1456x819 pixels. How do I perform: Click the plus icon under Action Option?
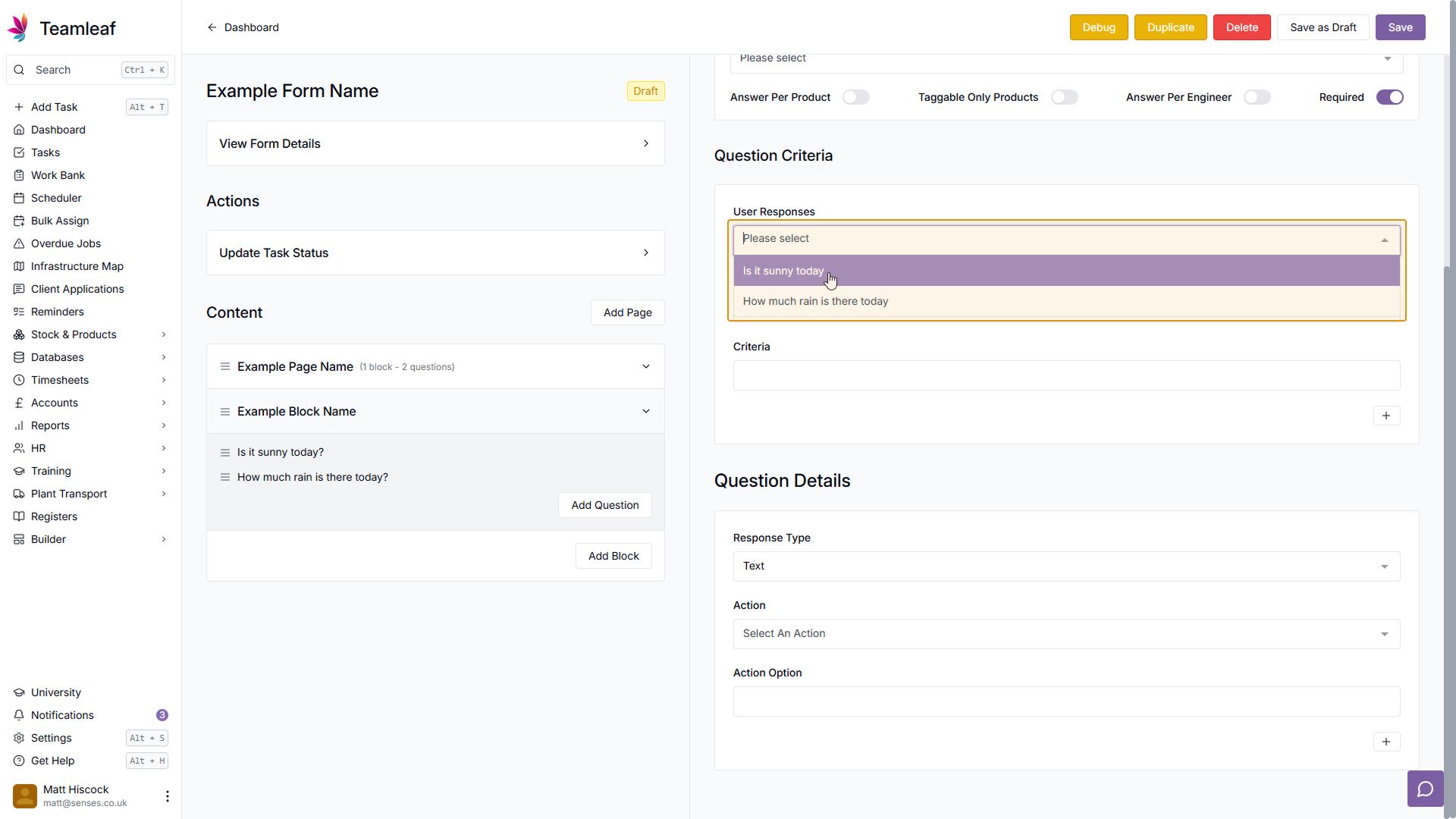(x=1385, y=742)
